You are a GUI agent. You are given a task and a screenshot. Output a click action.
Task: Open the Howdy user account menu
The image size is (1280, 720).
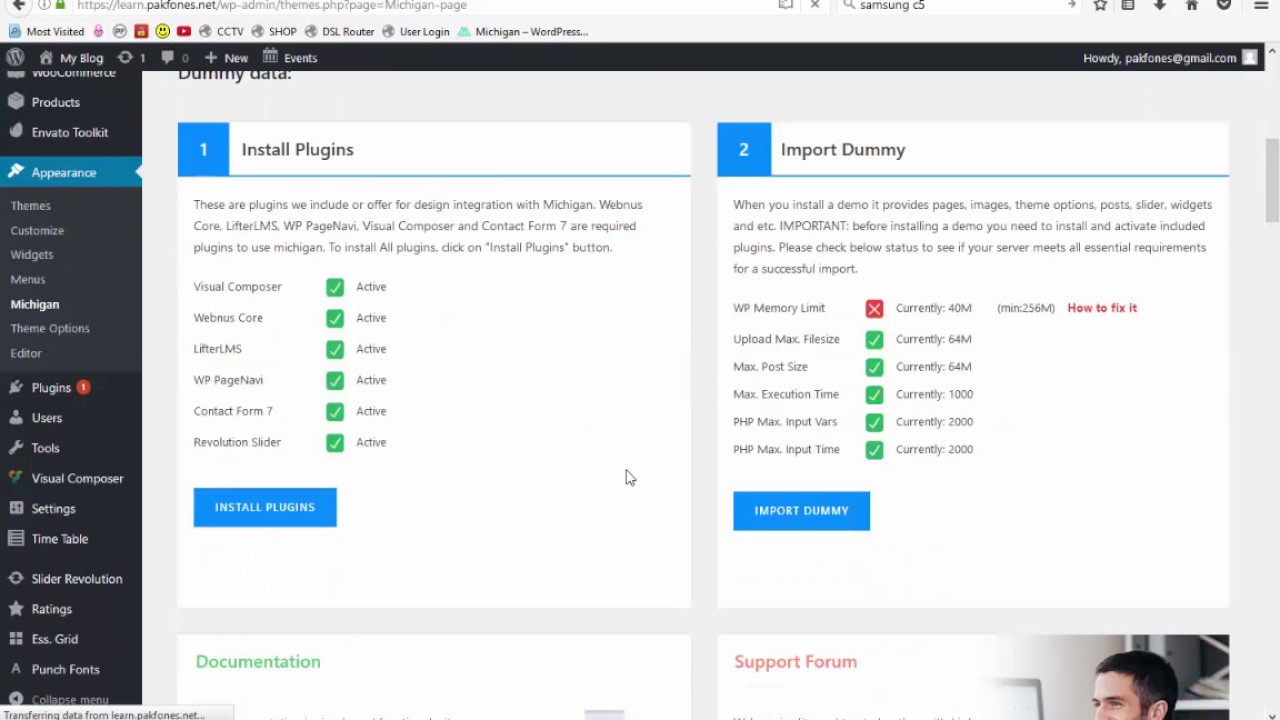[x=1170, y=58]
